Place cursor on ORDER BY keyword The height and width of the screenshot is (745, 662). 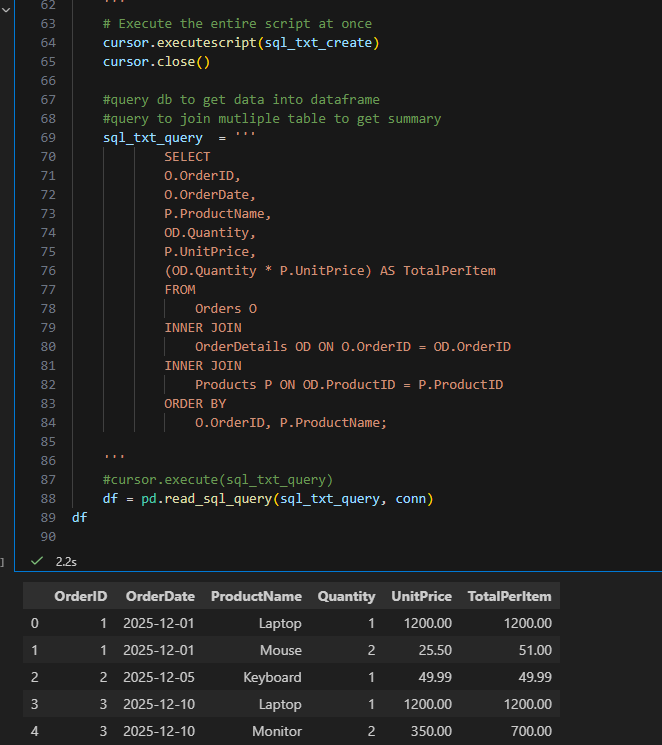point(195,403)
